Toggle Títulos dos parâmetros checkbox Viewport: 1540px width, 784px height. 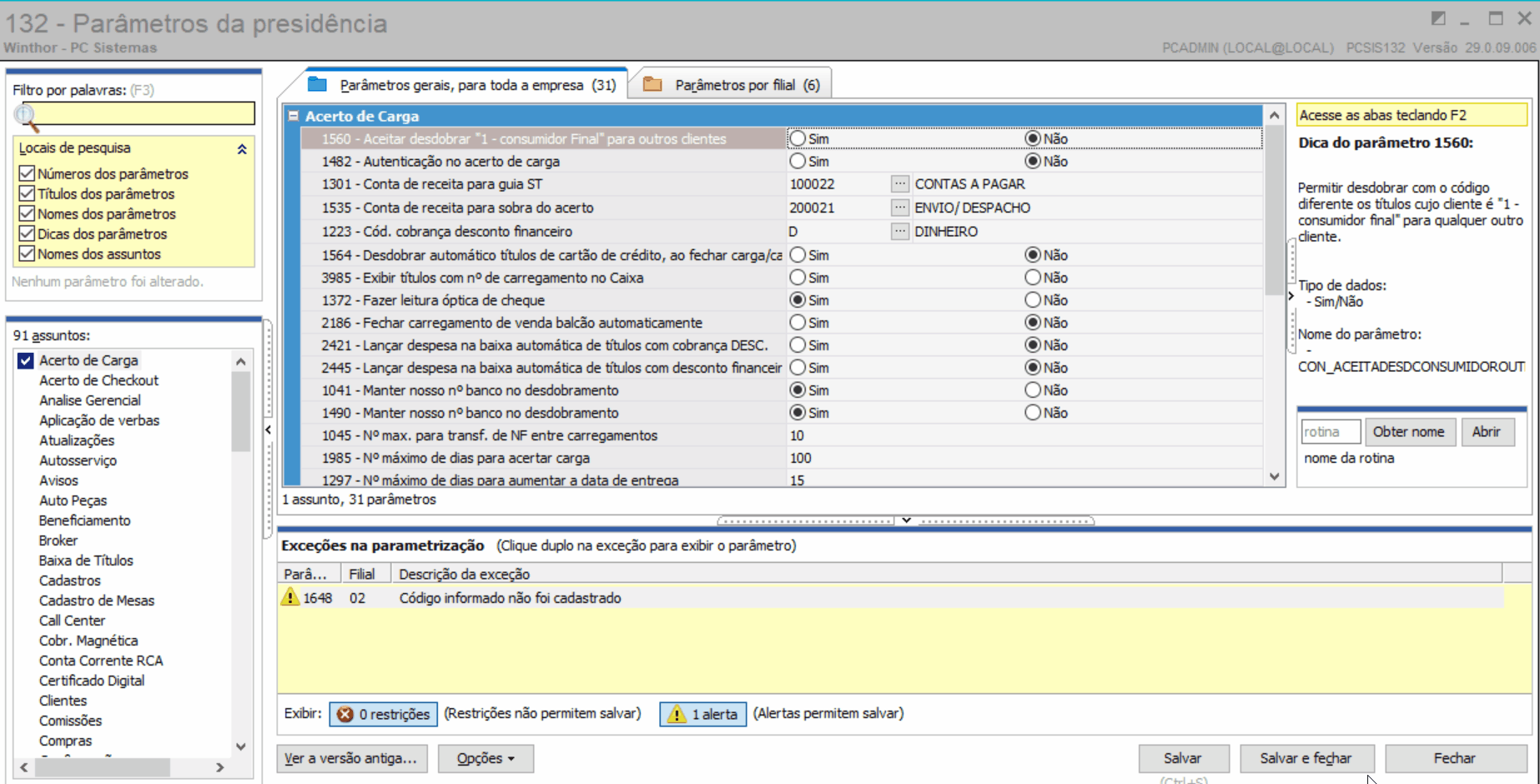[27, 193]
